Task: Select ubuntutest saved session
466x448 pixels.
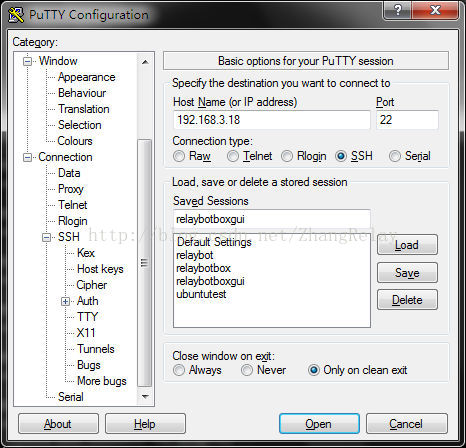Action: [x=201, y=294]
